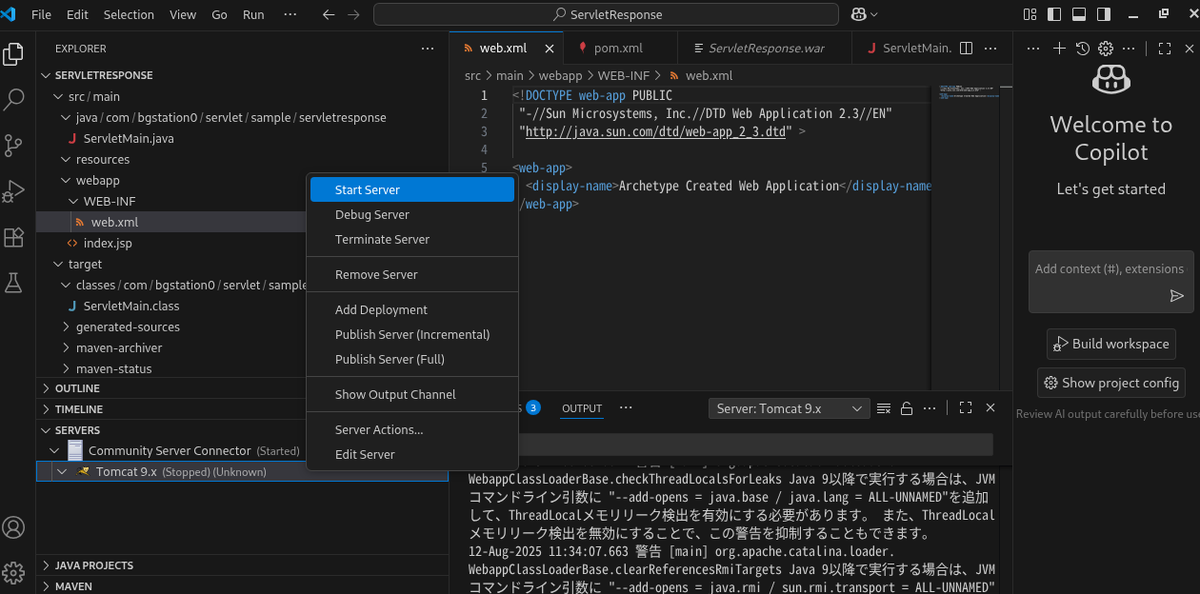Maximize the bottom panel
This screenshot has width=1200, height=594.
tap(965, 408)
